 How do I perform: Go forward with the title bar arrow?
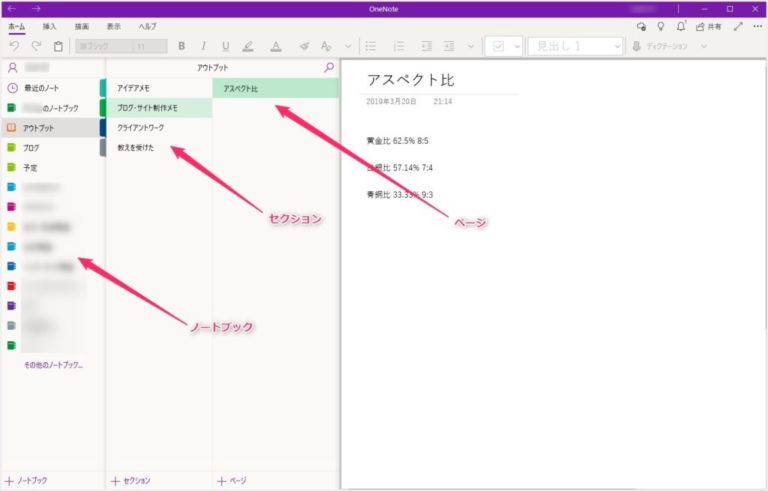click(x=36, y=9)
